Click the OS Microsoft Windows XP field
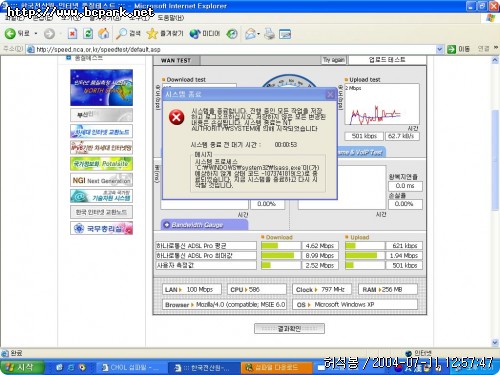The width and height of the screenshot is (500, 375). click(x=355, y=304)
